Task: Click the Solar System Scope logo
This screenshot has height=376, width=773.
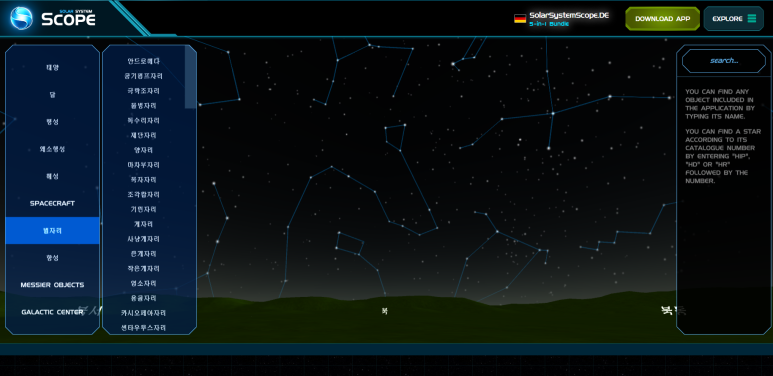Action: pyautogui.click(x=53, y=18)
